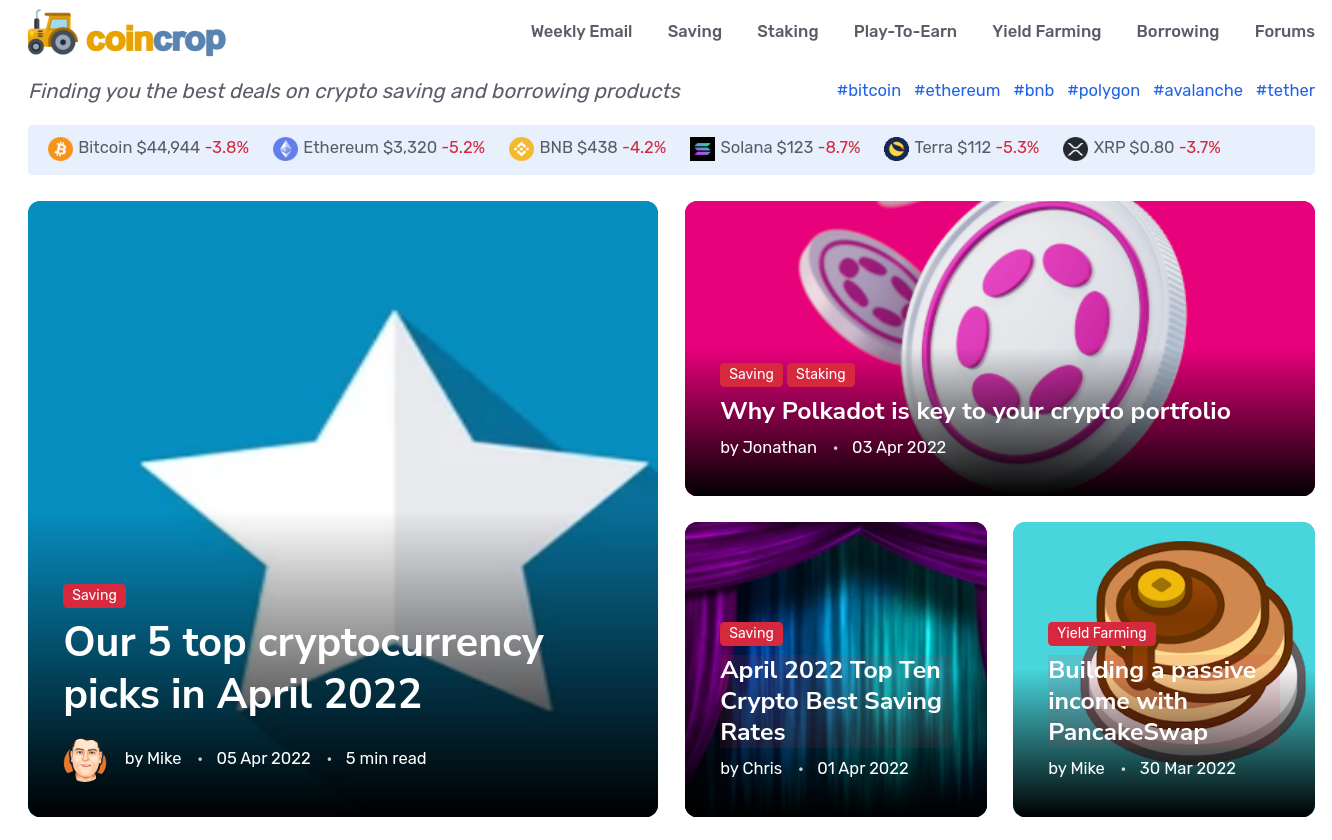Open the 5 top cryptocurrency picks article
The height and width of the screenshot is (840, 1332).
click(303, 667)
